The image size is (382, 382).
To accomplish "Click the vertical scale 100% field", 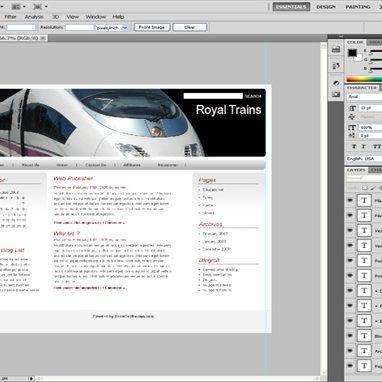I will [x=370, y=127].
